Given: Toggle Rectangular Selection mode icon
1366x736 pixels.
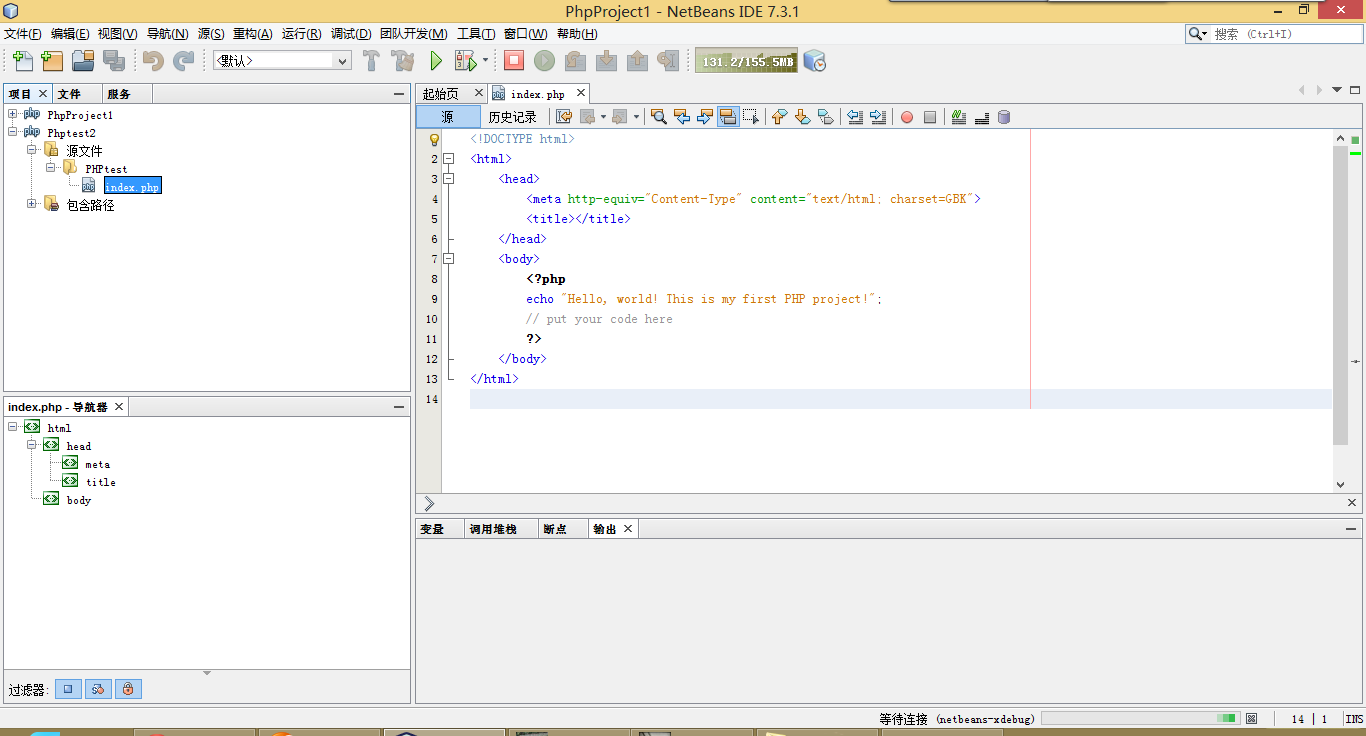Looking at the screenshot, I should (x=752, y=117).
